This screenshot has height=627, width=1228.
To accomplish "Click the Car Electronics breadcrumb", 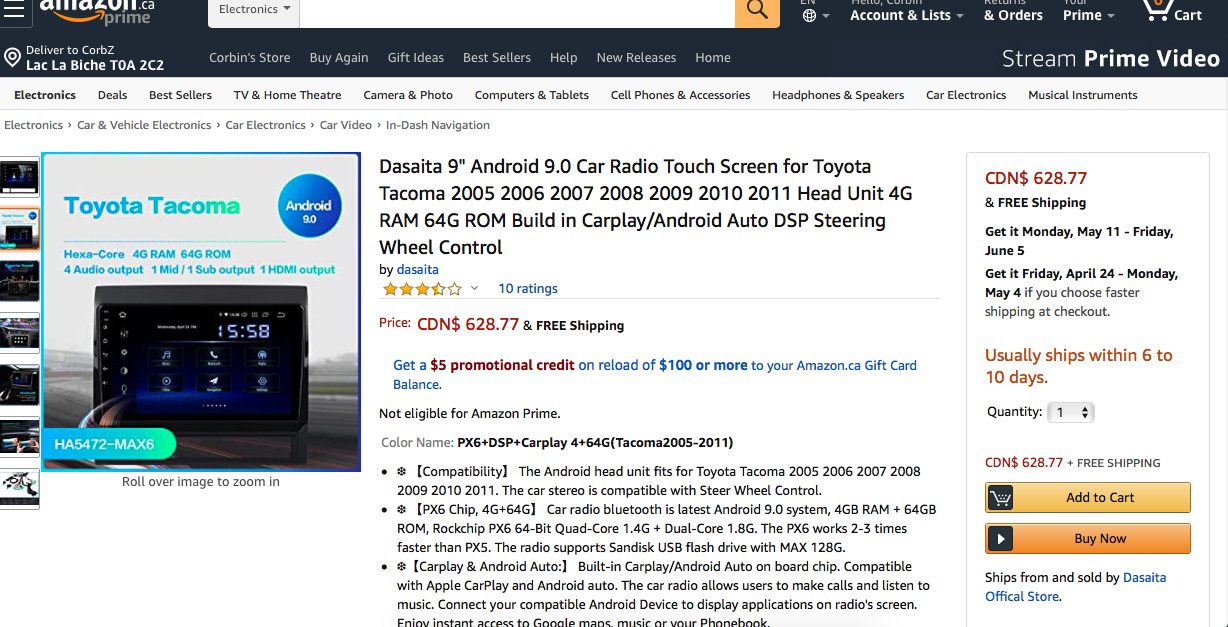I will (x=265, y=125).
